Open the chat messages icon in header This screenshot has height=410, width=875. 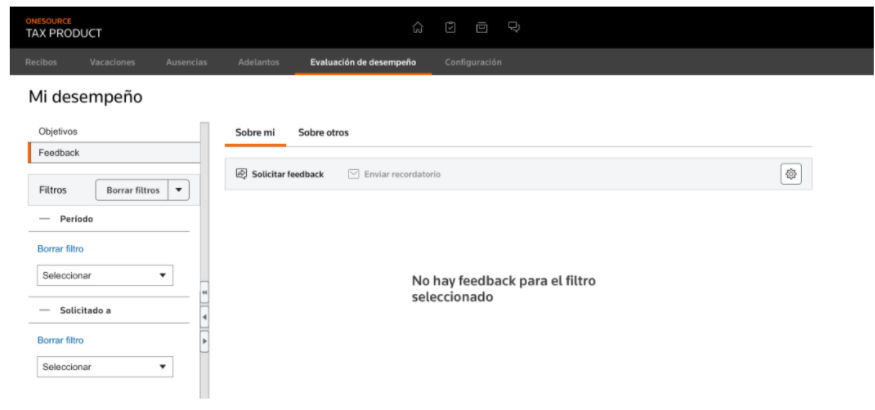pyautogui.click(x=514, y=27)
